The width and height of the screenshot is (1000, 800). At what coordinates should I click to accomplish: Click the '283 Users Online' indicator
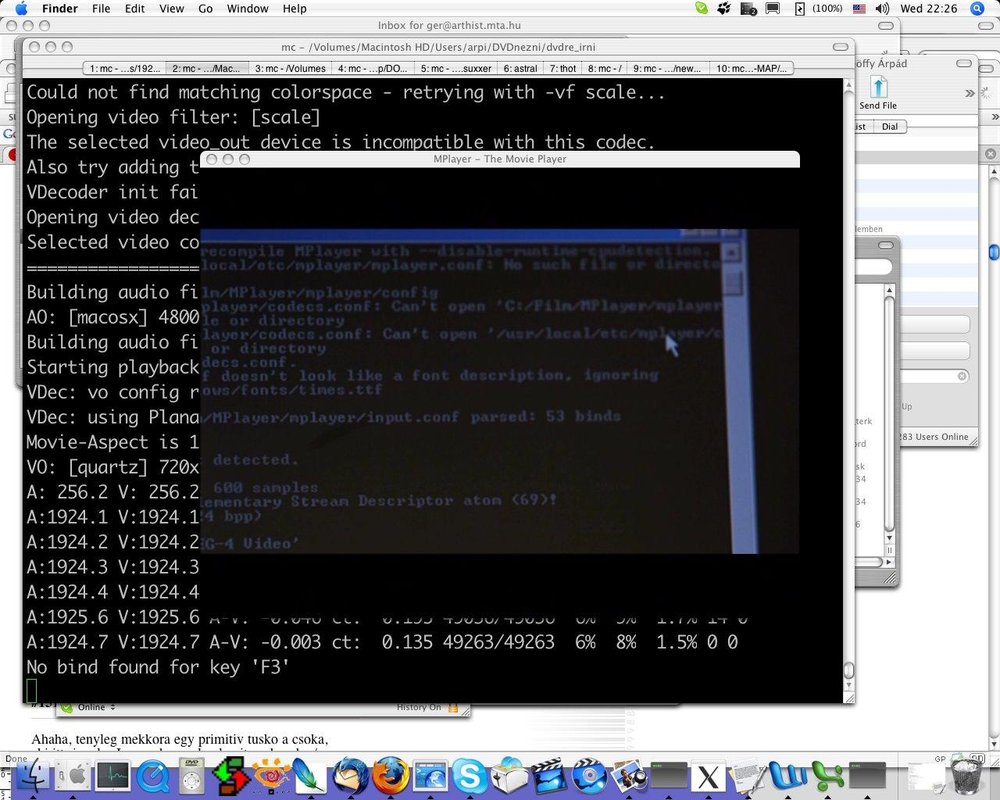pyautogui.click(x=933, y=437)
